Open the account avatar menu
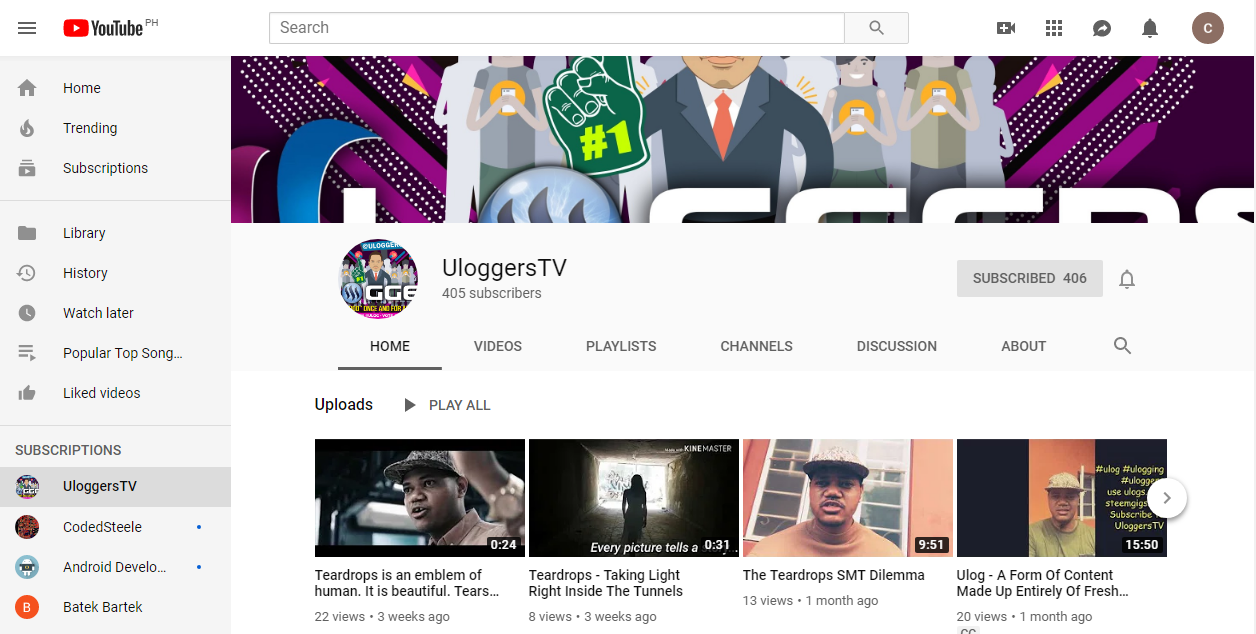Image resolution: width=1256 pixels, height=634 pixels. pyautogui.click(x=1208, y=28)
